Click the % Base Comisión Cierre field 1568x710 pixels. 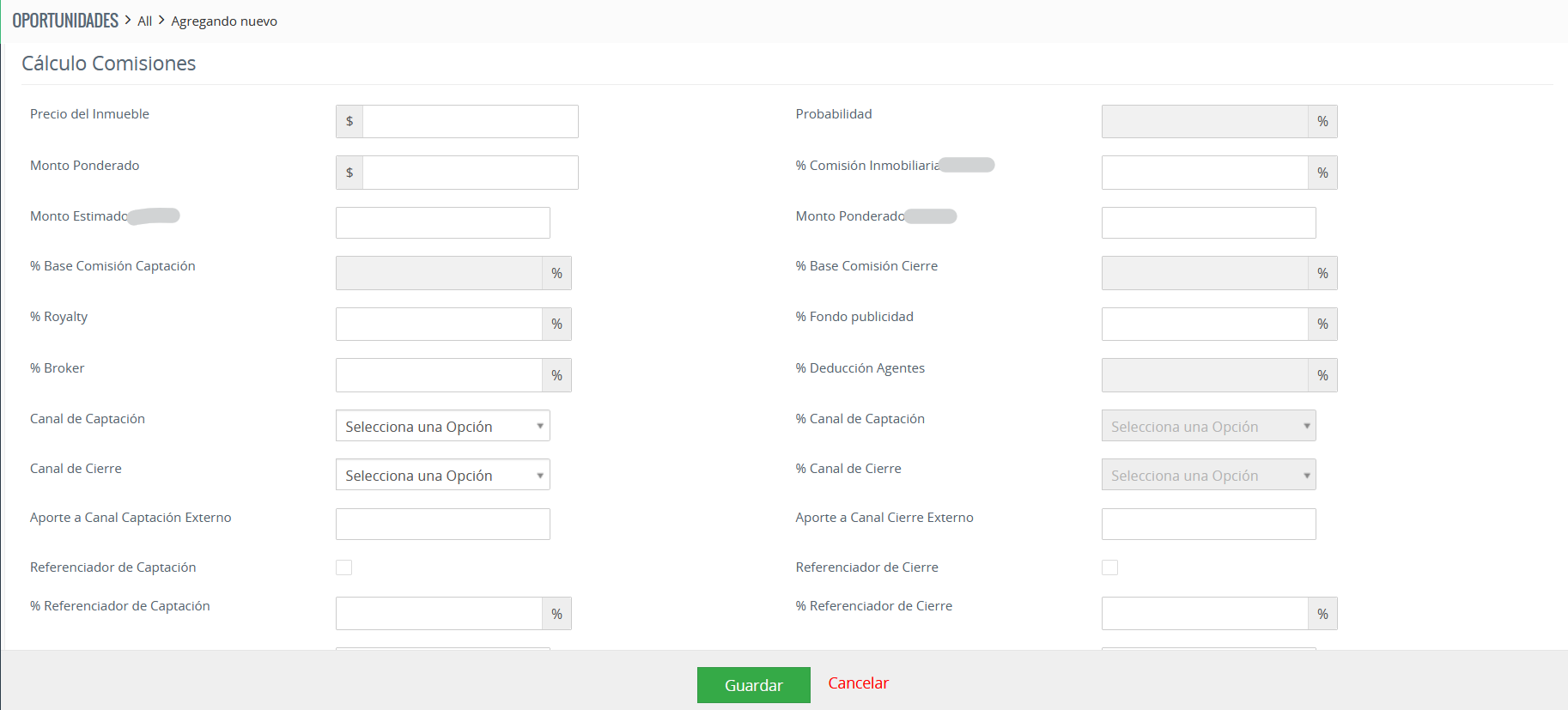1205,273
